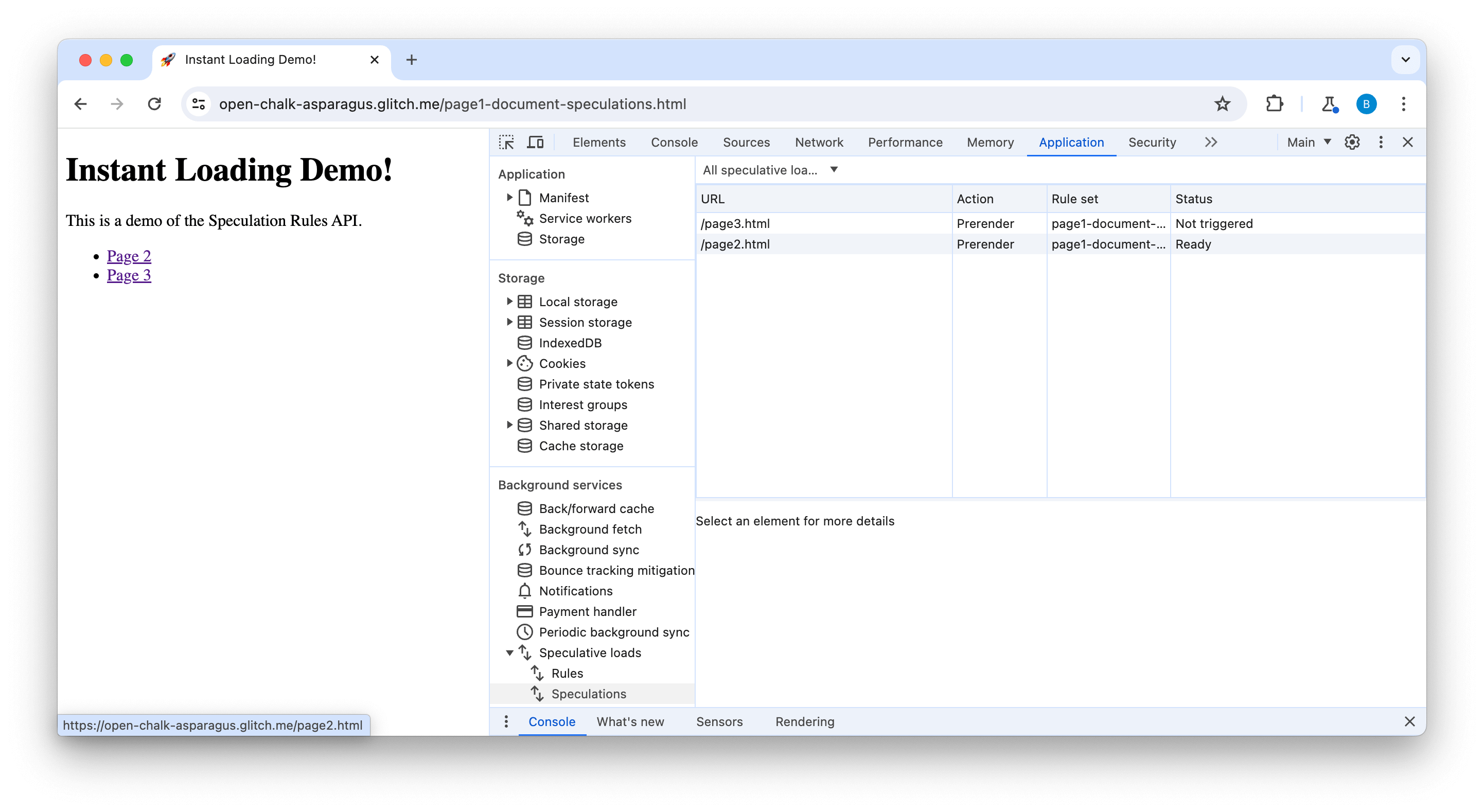This screenshot has width=1484, height=812.
Task: Click the Security tab in DevTools
Action: click(1151, 142)
